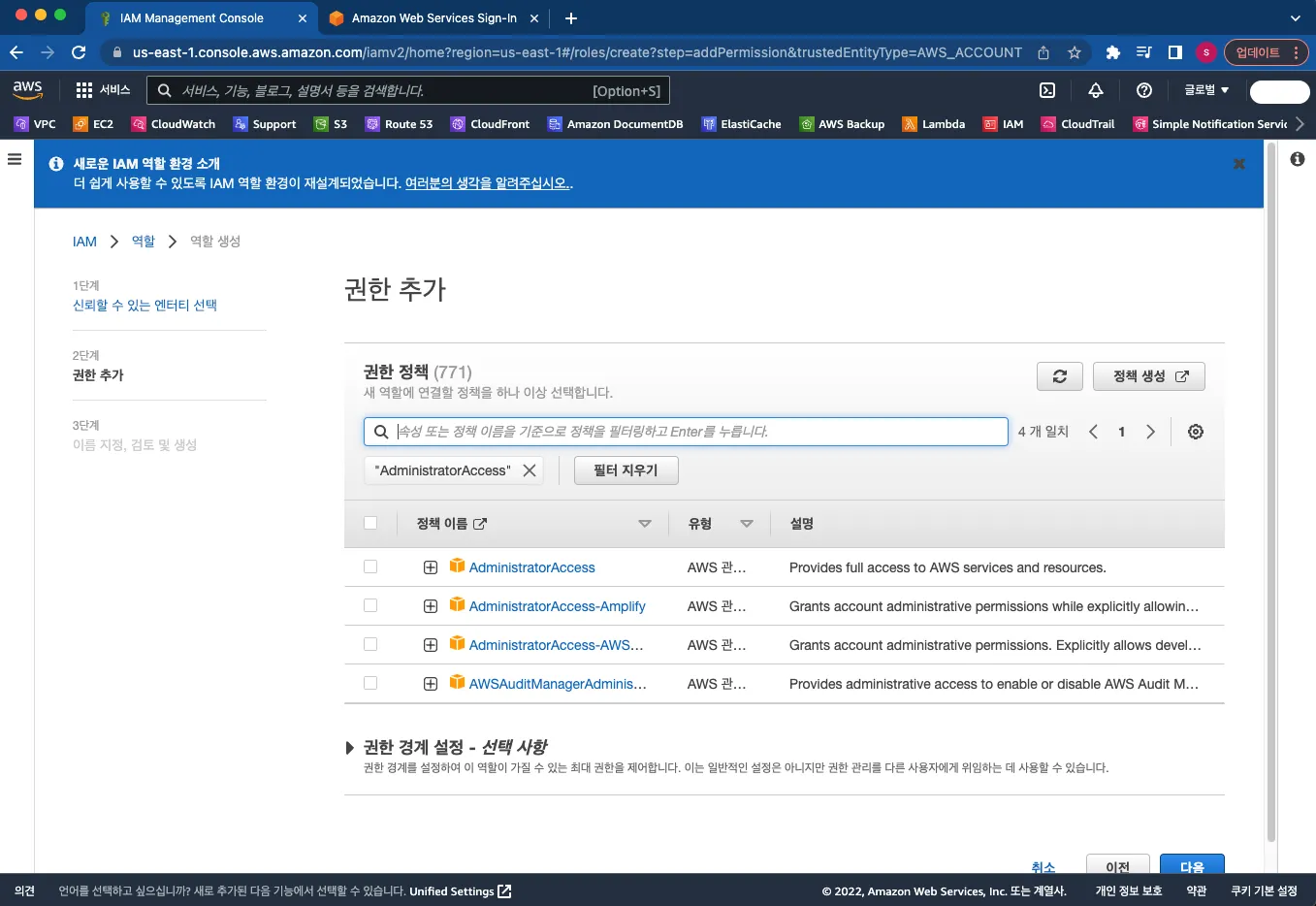
Task: Bookmark this page with the star icon
Action: click(1075, 52)
